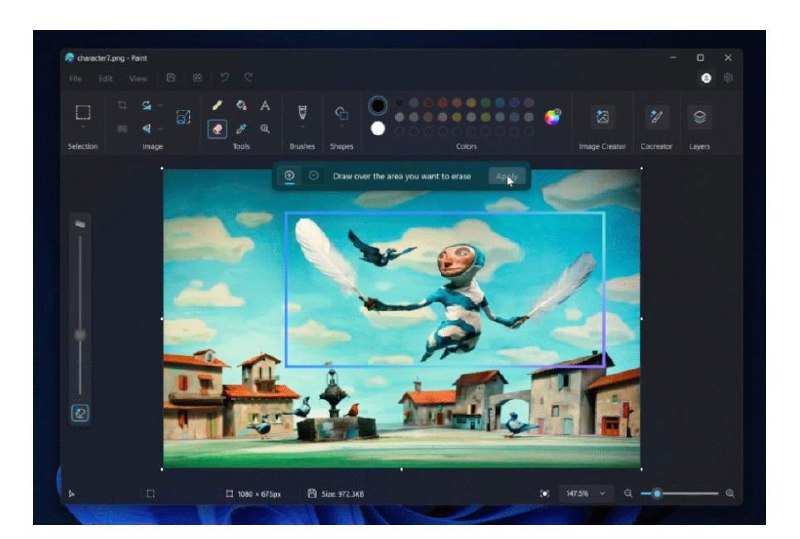Click Fit to window icon in status bar

(x=545, y=494)
